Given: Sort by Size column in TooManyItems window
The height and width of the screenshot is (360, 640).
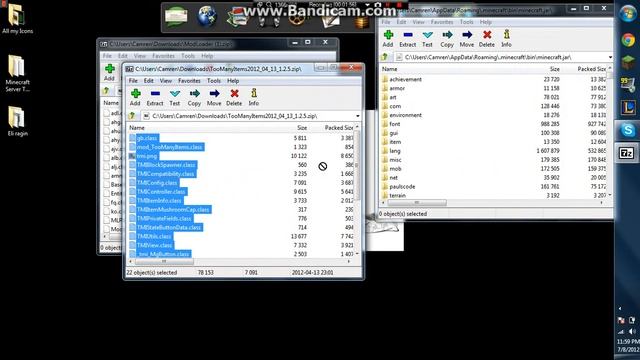Looking at the screenshot, I should click(302, 128).
